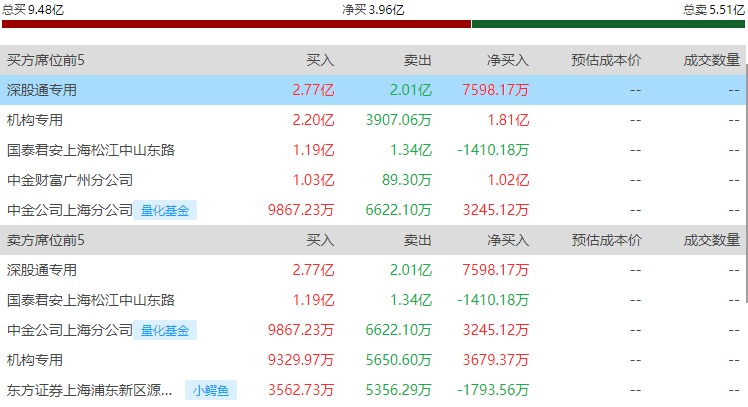Select 机构专用 seat in seller list

click(35, 360)
